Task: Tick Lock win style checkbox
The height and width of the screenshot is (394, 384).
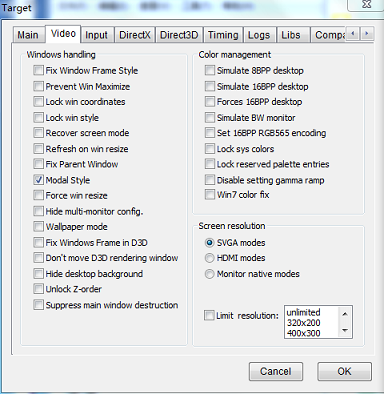Action: [x=38, y=117]
